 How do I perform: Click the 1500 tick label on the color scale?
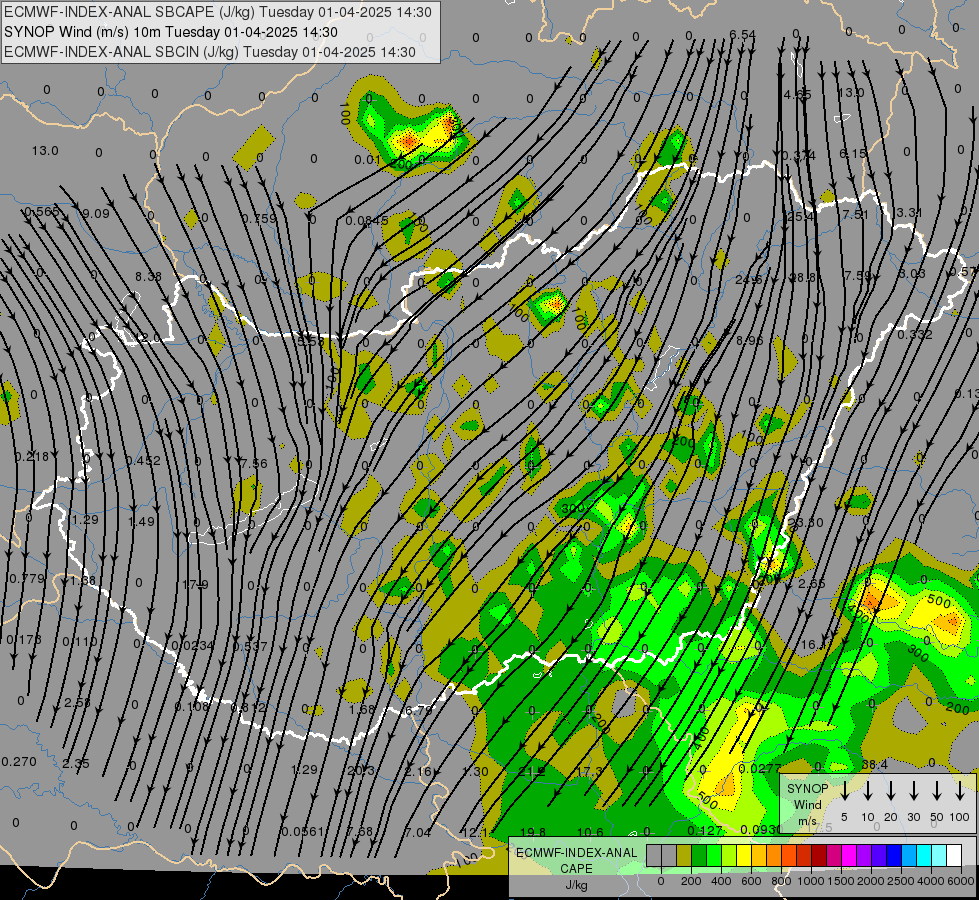click(x=841, y=881)
